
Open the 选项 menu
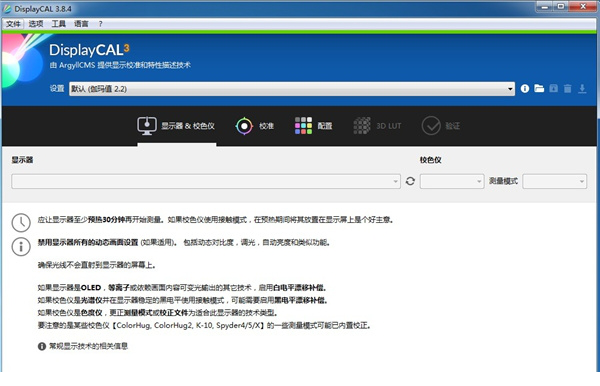tap(36, 24)
